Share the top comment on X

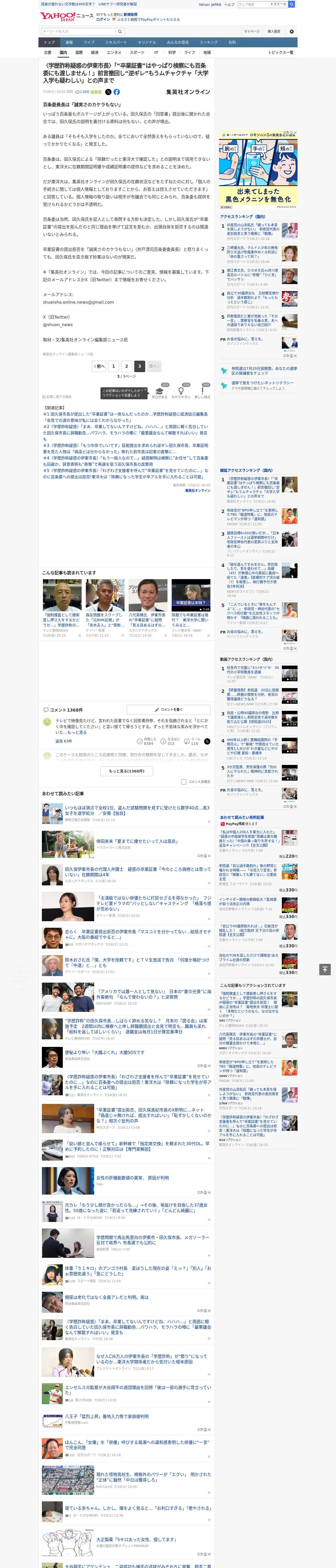click(207, 741)
